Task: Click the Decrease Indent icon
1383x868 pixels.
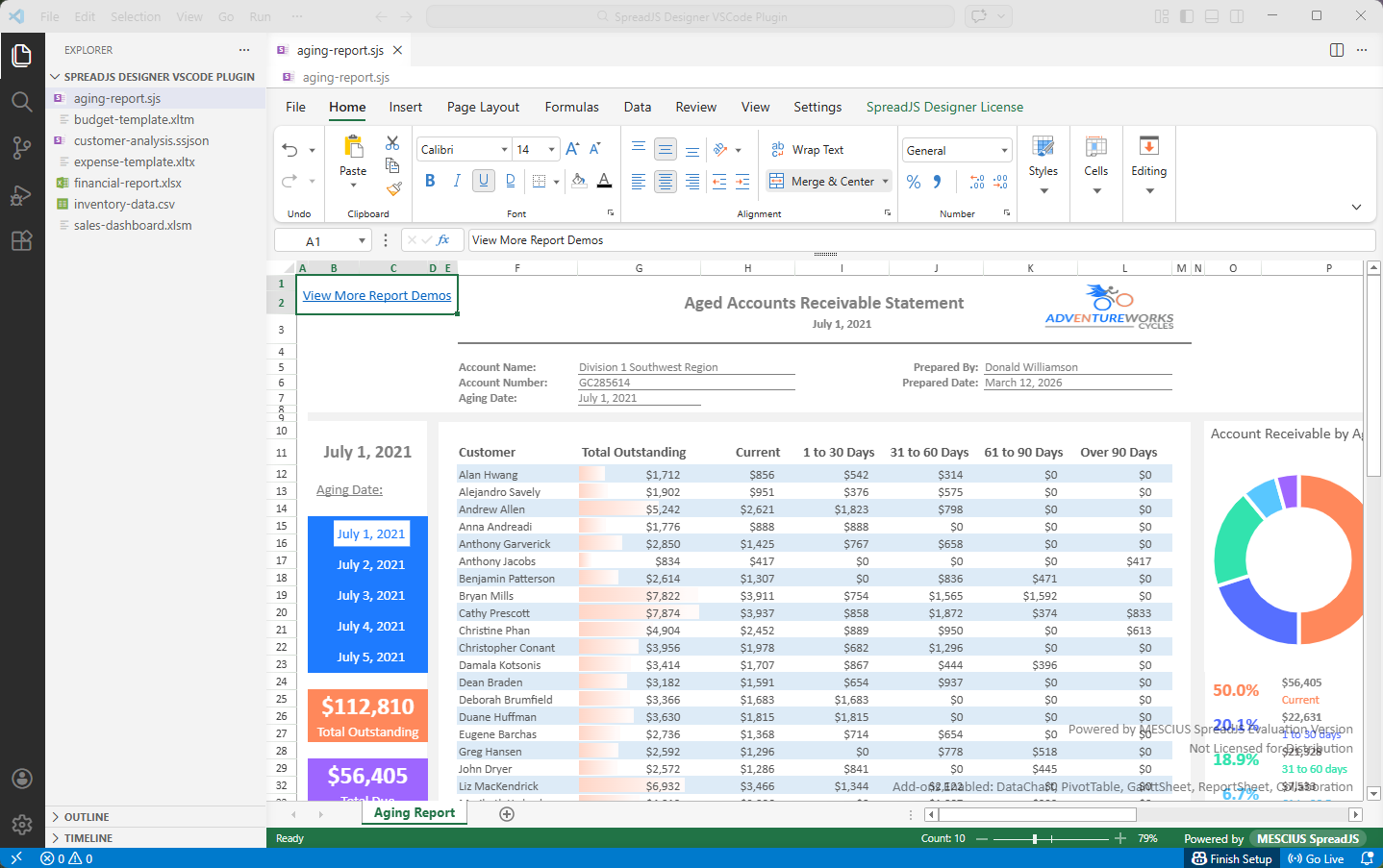Action: [719, 181]
